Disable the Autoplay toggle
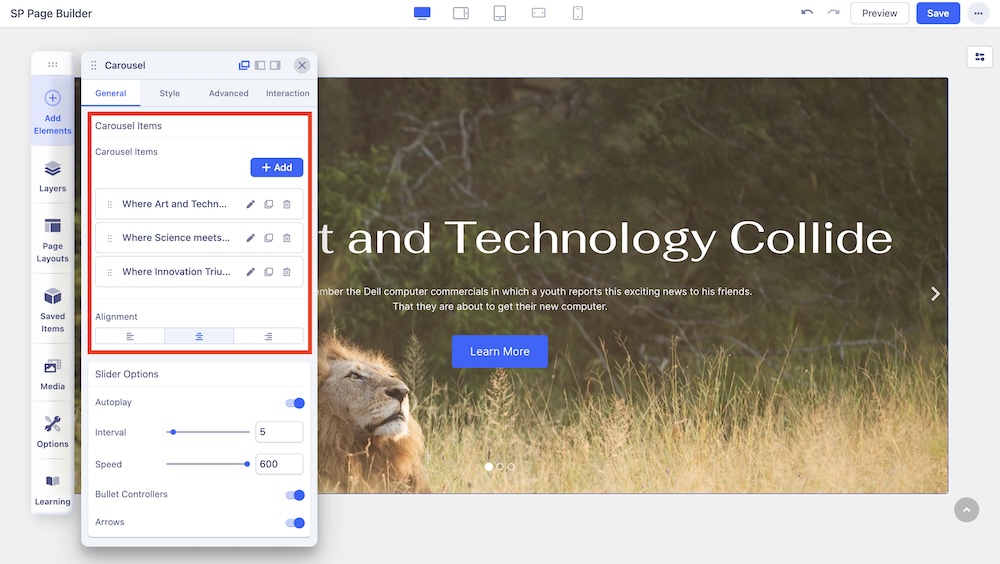The width and height of the screenshot is (1000, 564). pyautogui.click(x=295, y=403)
